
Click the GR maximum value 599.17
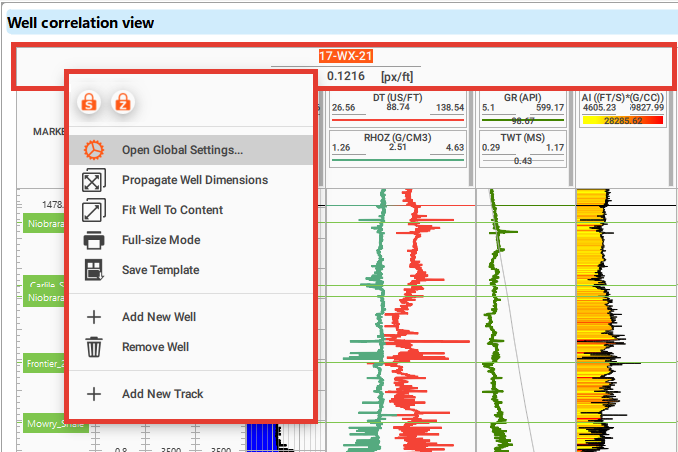pos(550,107)
